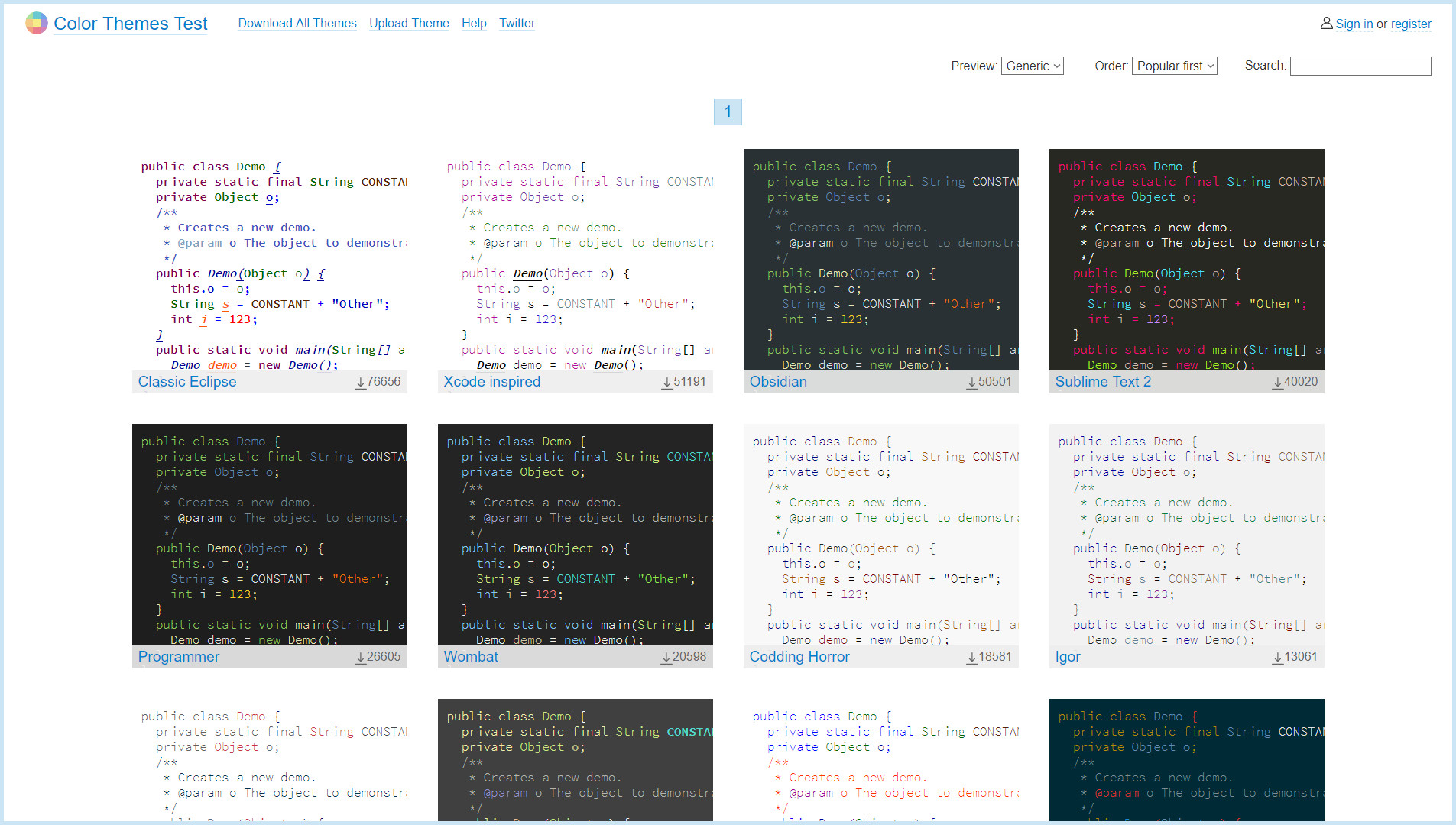The height and width of the screenshot is (825, 1456).
Task: Open the Preview dropdown set to Generic
Action: point(1033,66)
